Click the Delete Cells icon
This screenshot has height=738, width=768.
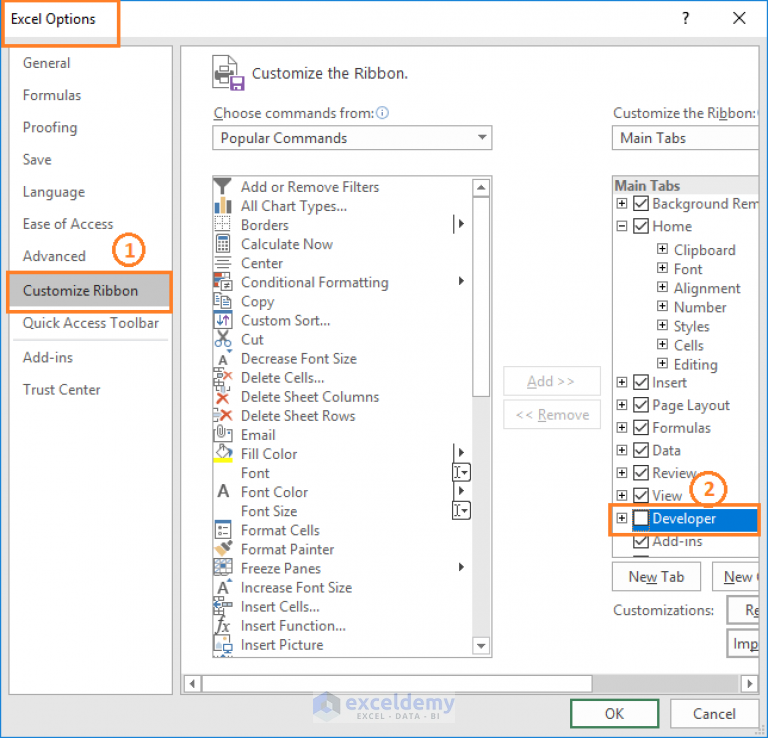click(222, 378)
